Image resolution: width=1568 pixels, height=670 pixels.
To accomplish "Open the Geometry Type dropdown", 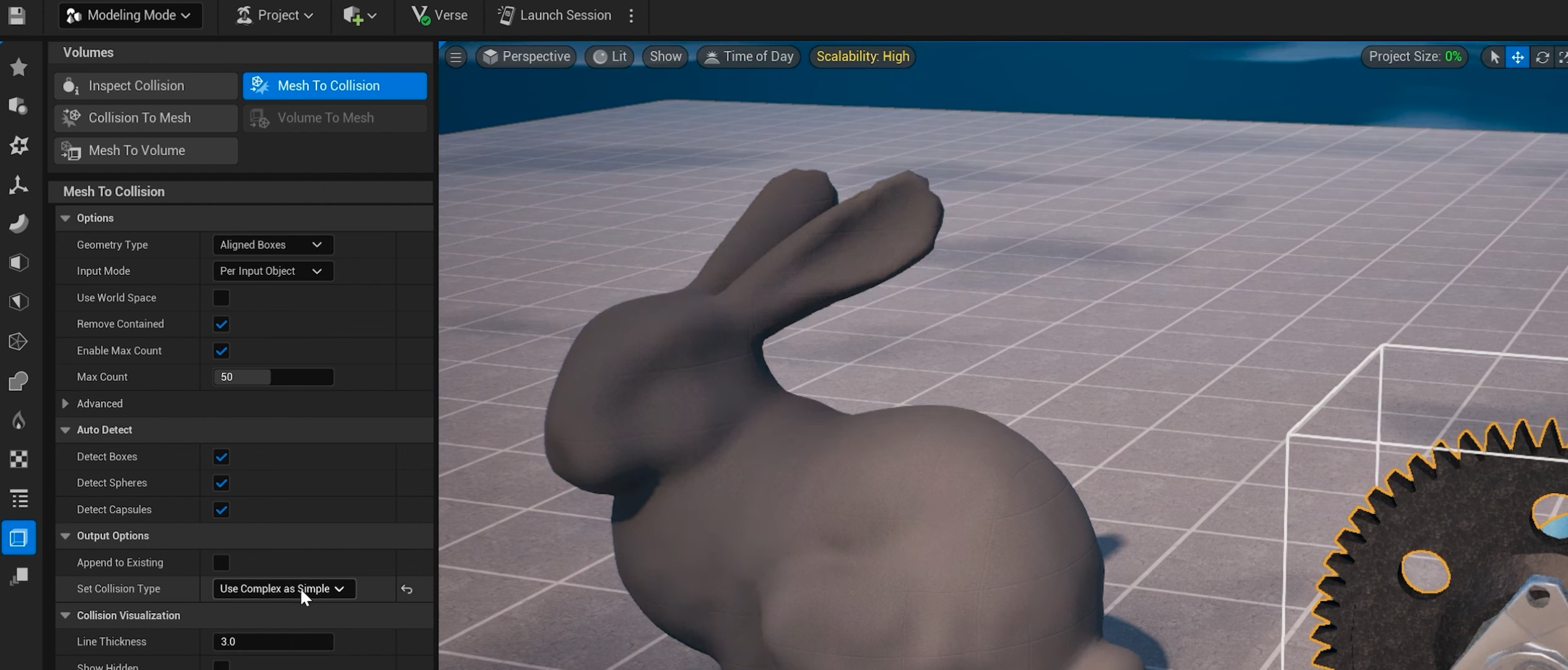I will (272, 245).
